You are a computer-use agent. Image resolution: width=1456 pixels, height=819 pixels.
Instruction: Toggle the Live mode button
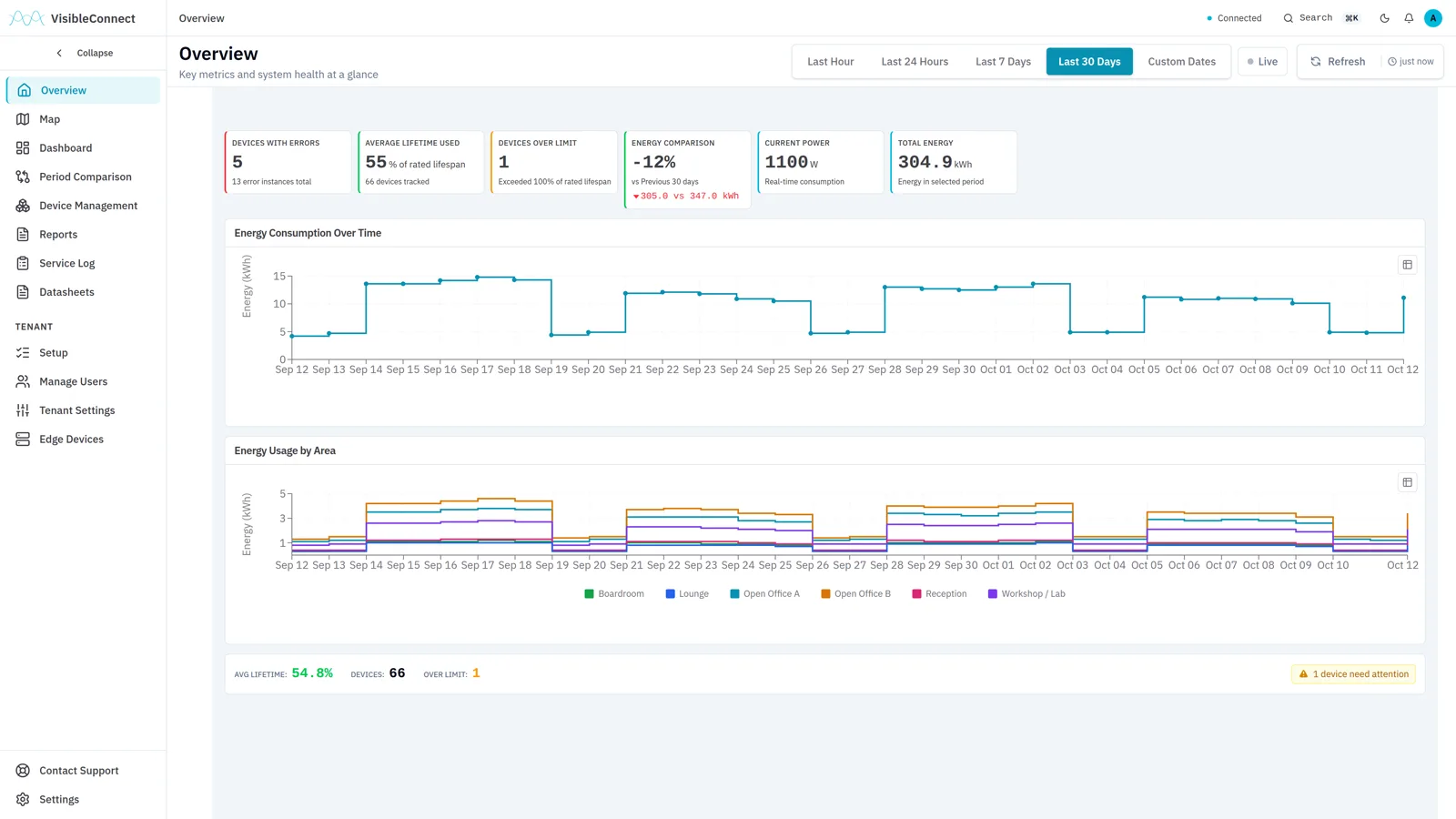pyautogui.click(x=1262, y=62)
